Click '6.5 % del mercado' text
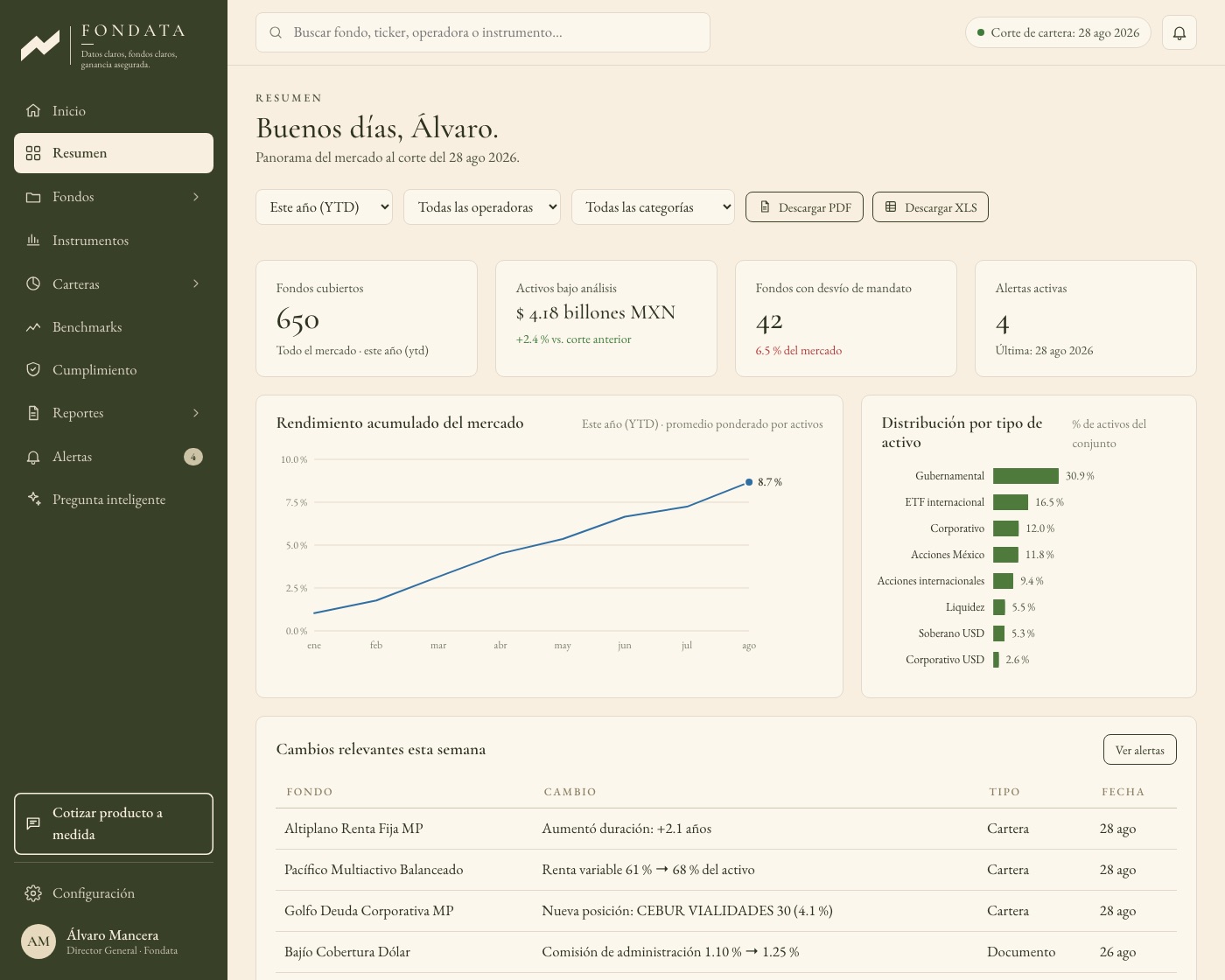 (x=799, y=351)
